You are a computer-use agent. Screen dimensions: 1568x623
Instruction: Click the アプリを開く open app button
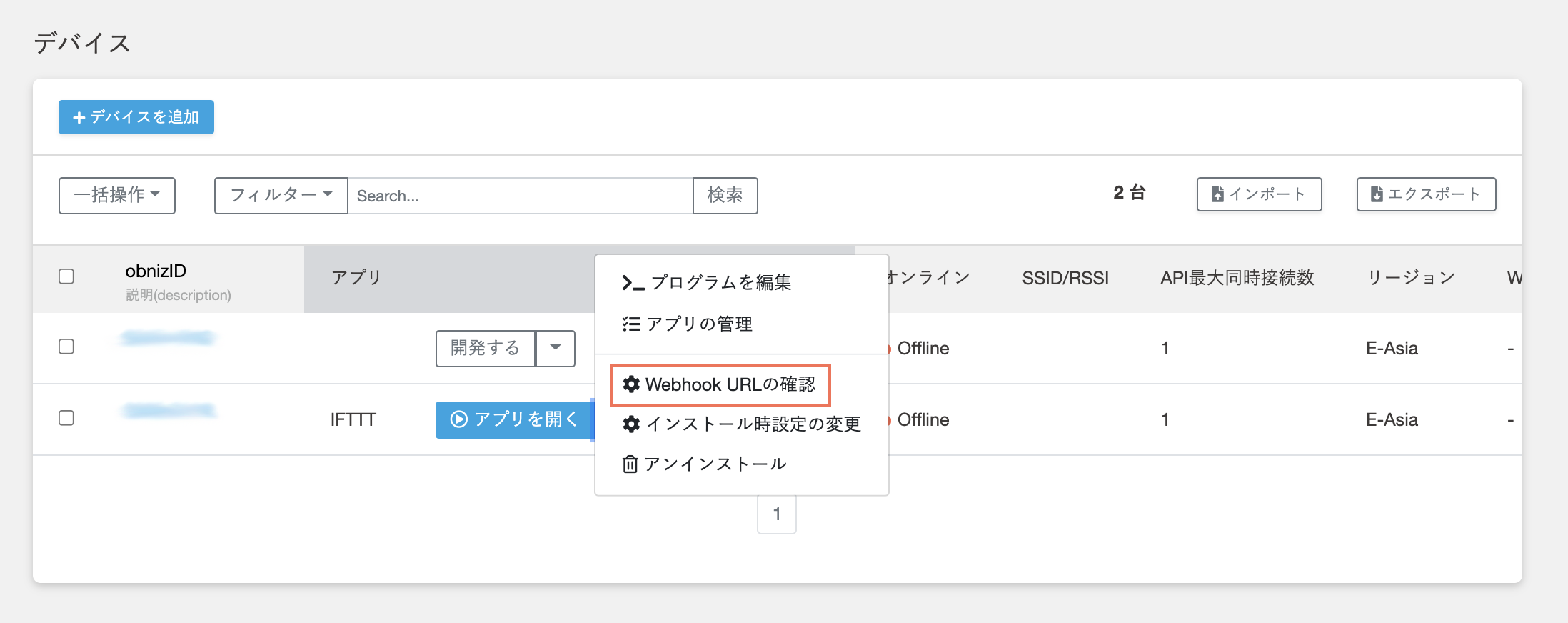pos(514,419)
